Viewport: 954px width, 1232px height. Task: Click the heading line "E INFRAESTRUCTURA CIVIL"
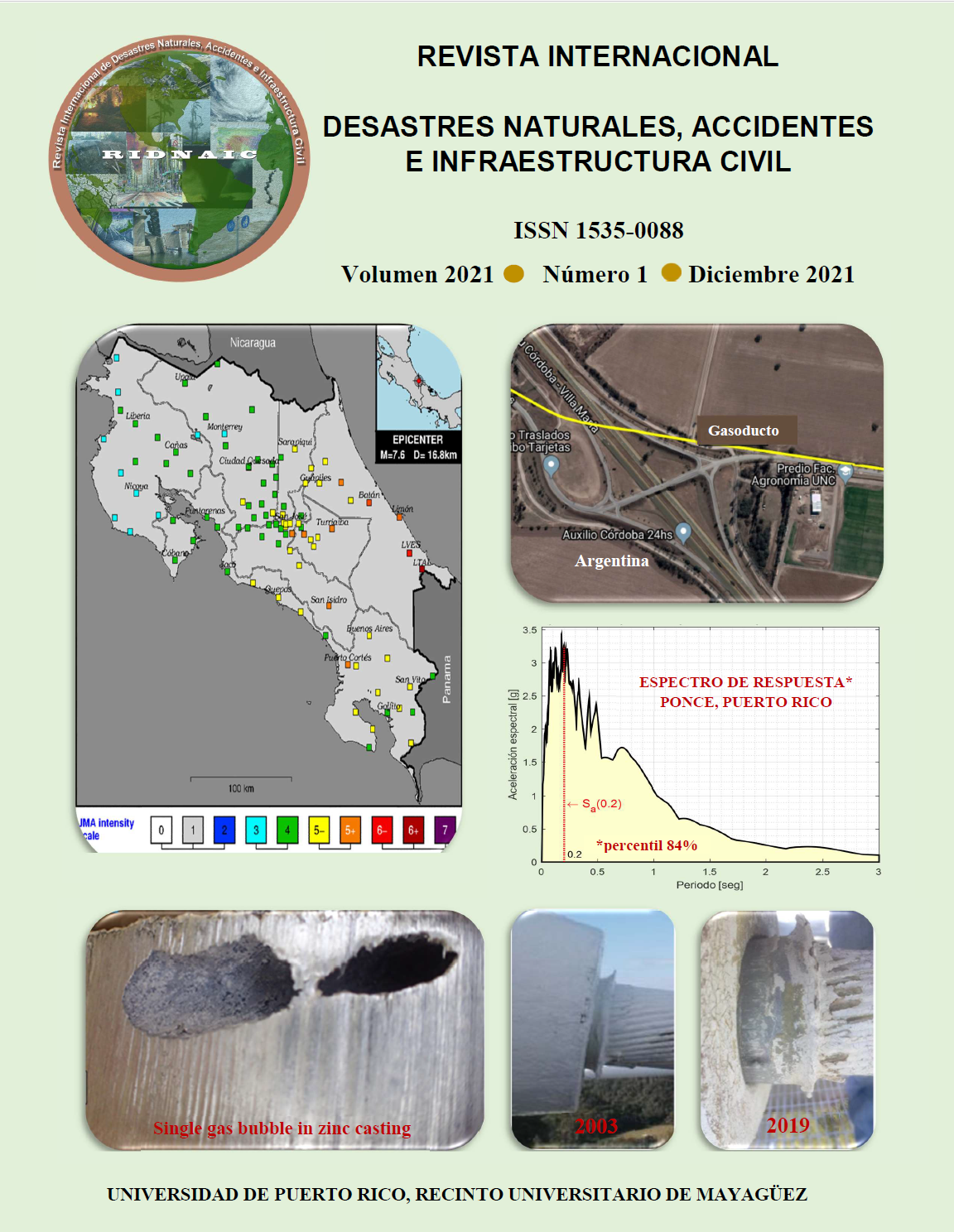click(598, 161)
